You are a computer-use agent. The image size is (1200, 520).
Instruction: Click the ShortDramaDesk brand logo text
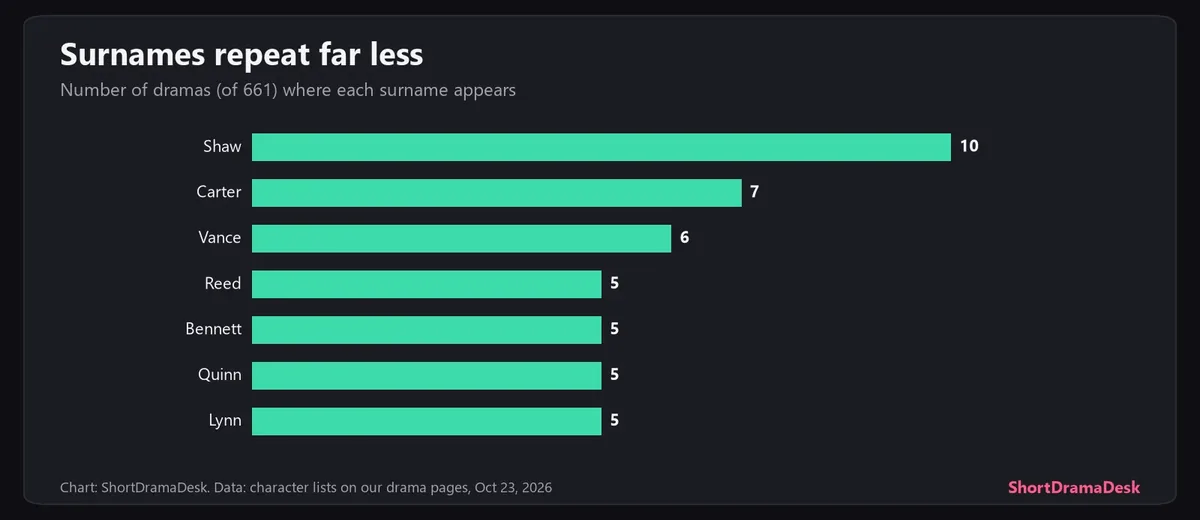point(1074,488)
